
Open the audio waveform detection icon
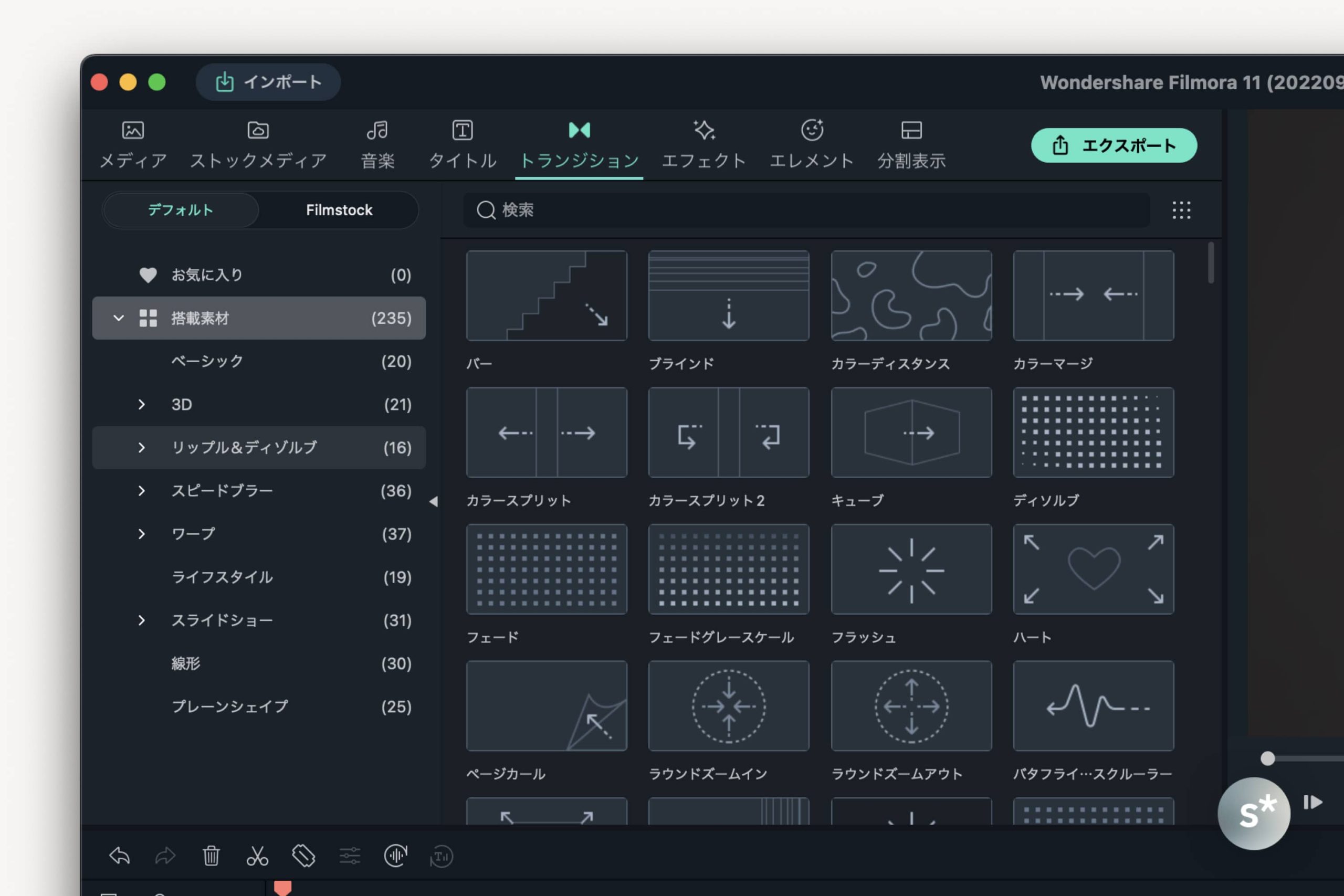pos(395,856)
